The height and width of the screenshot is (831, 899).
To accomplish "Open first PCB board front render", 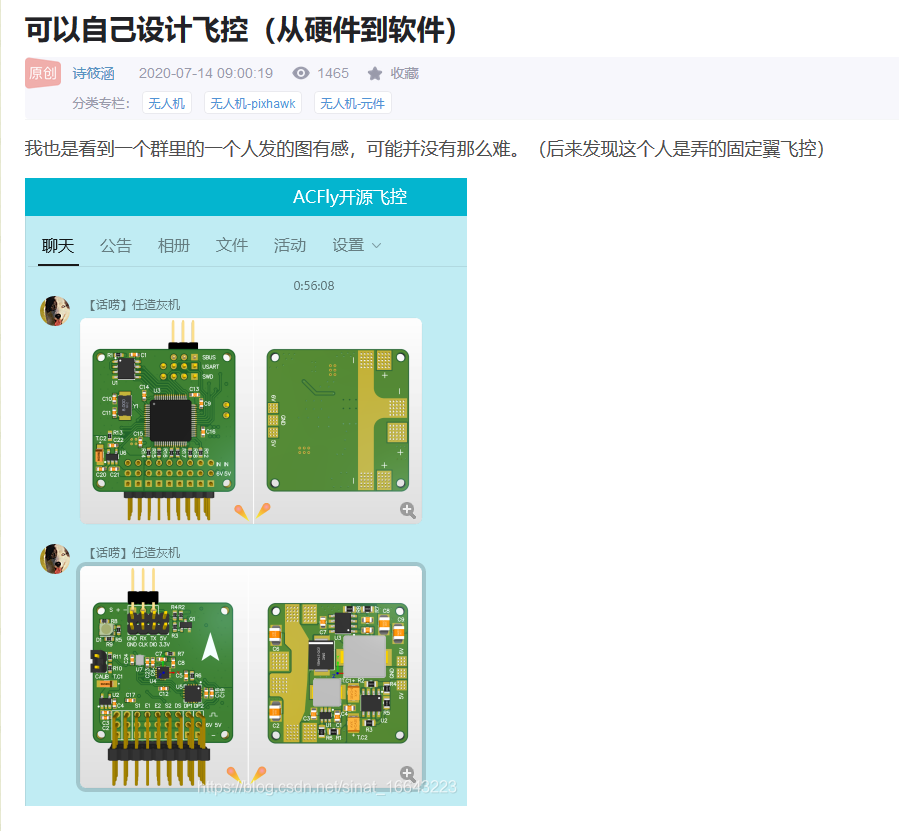I will tap(166, 421).
